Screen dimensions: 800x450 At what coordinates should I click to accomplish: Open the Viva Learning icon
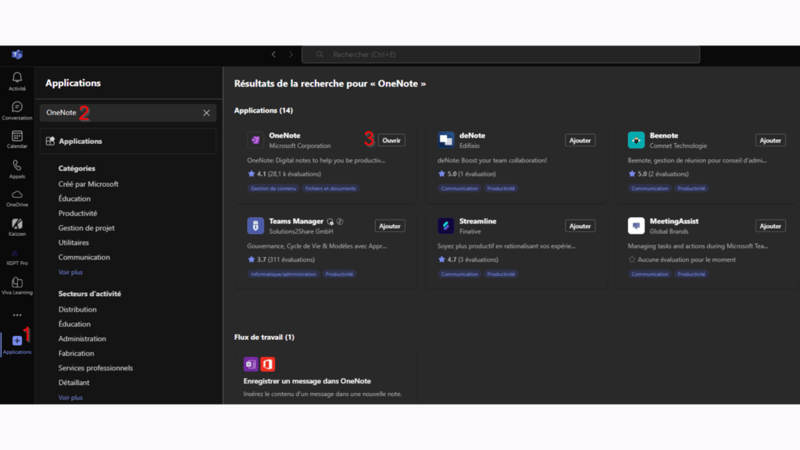coord(17,284)
